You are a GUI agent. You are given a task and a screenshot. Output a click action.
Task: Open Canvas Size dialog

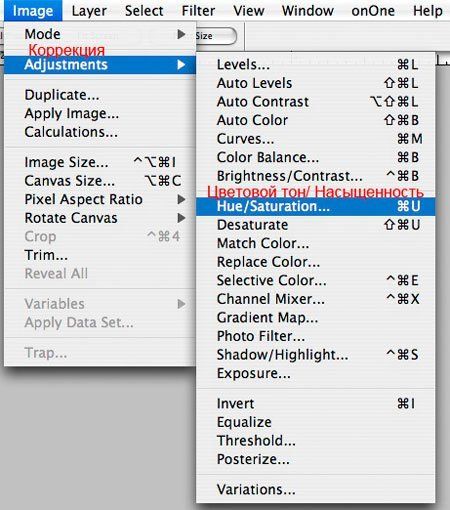coord(100,181)
